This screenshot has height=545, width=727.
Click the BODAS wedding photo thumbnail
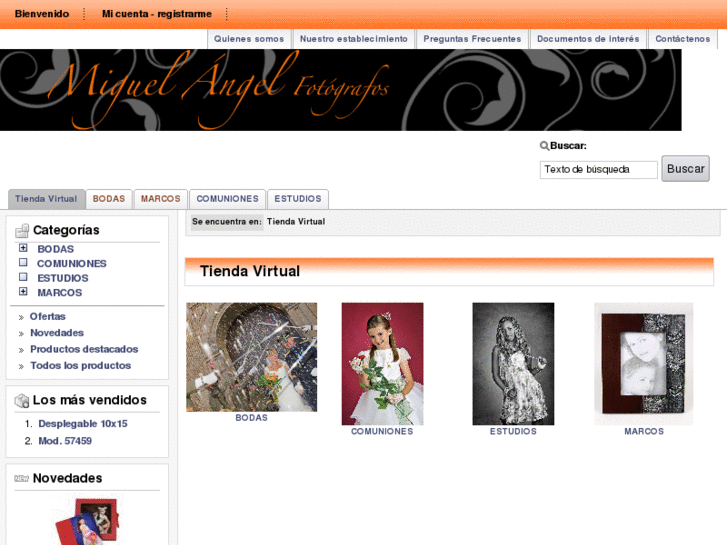coord(252,357)
